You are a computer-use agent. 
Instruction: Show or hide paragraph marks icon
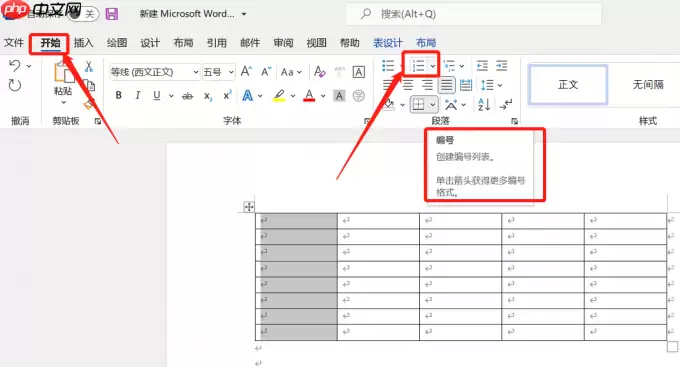click(x=506, y=105)
